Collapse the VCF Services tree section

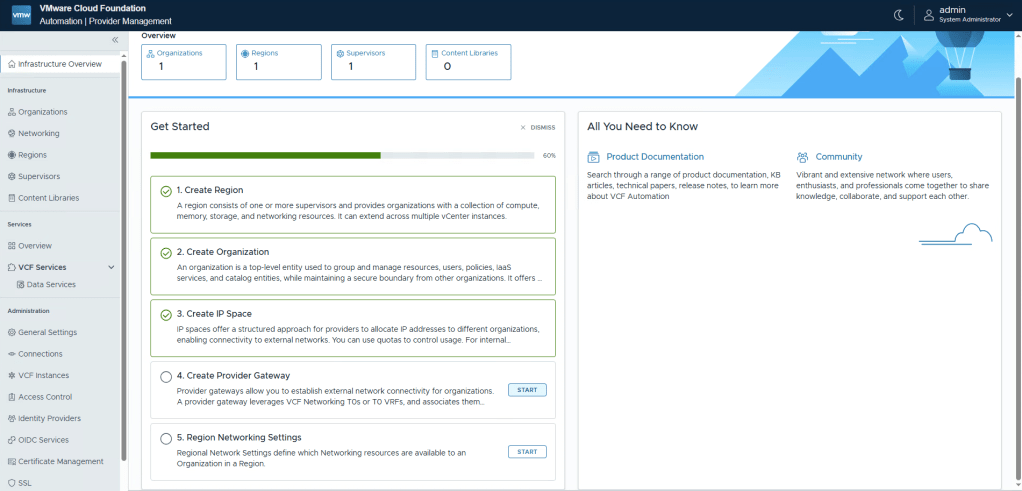(111, 267)
